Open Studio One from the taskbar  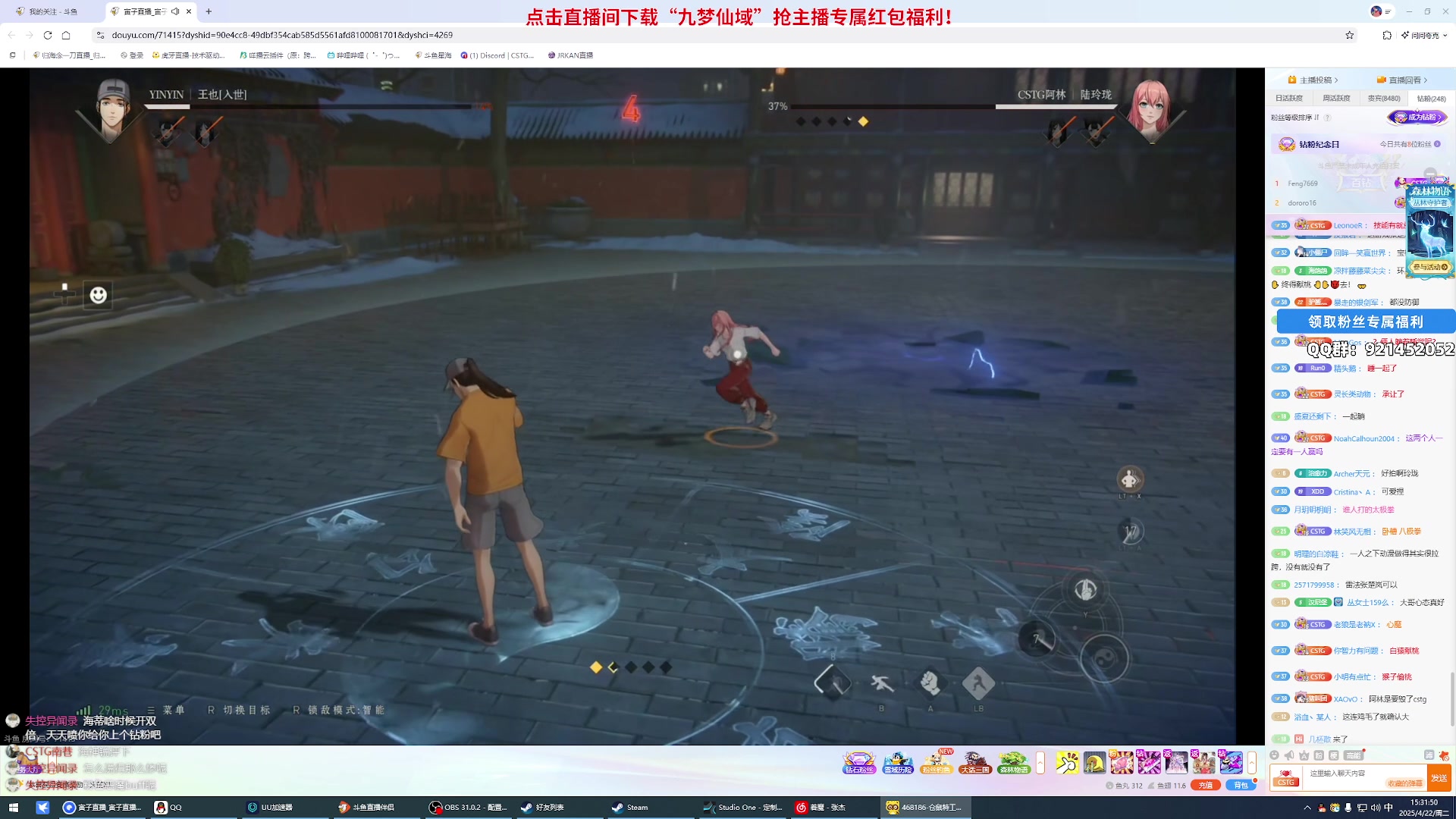pos(743,808)
